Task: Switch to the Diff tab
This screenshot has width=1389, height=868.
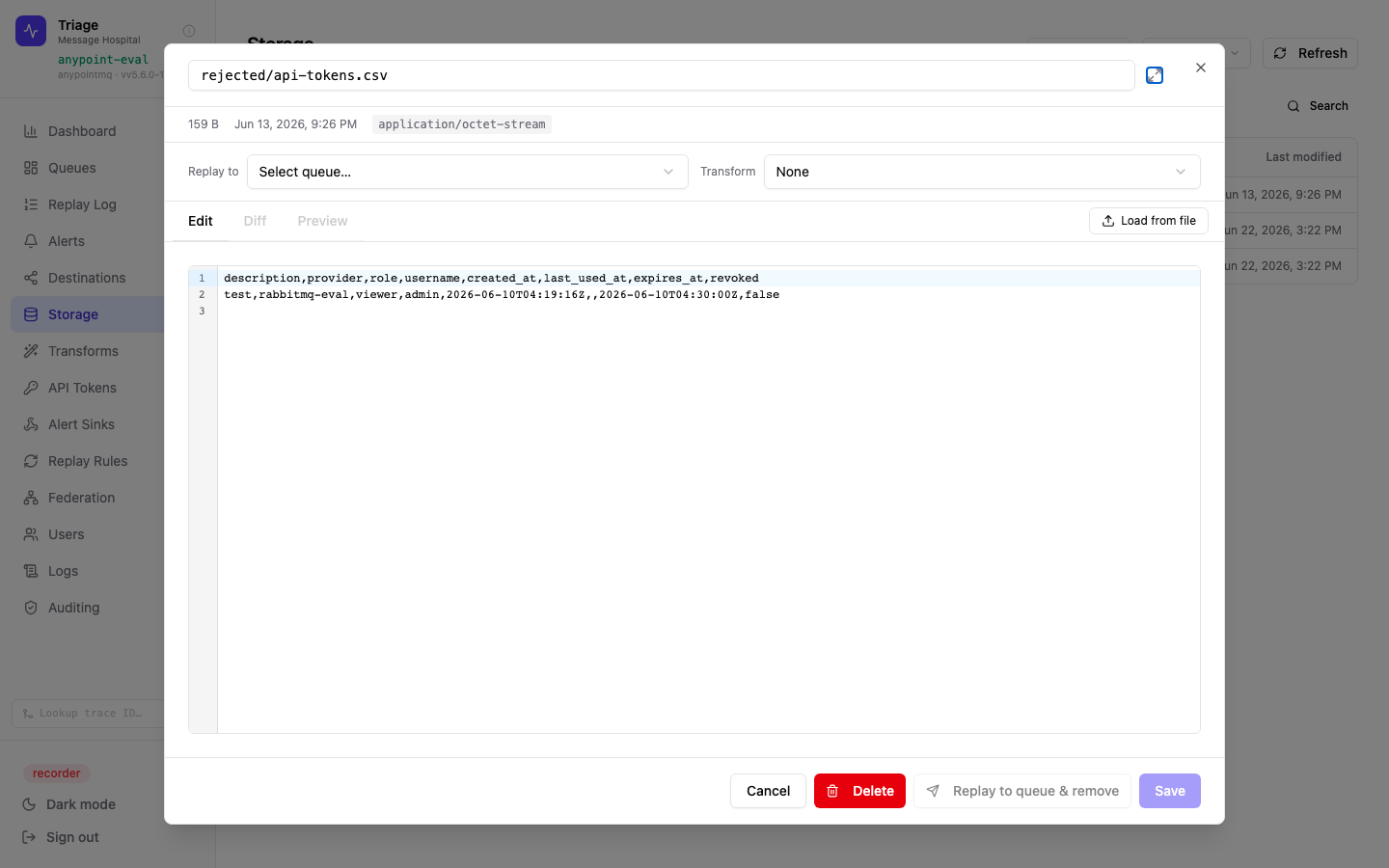Action: point(255,221)
